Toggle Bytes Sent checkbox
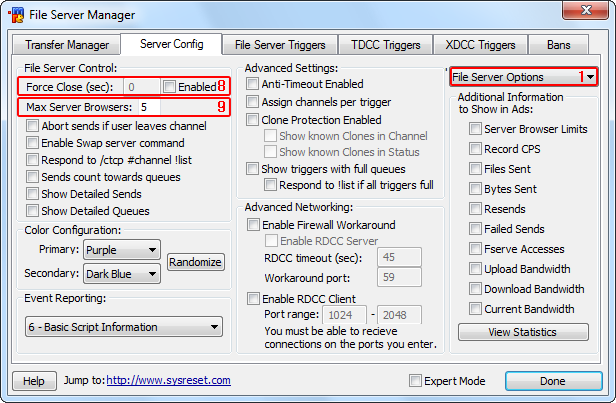 tap(475, 189)
